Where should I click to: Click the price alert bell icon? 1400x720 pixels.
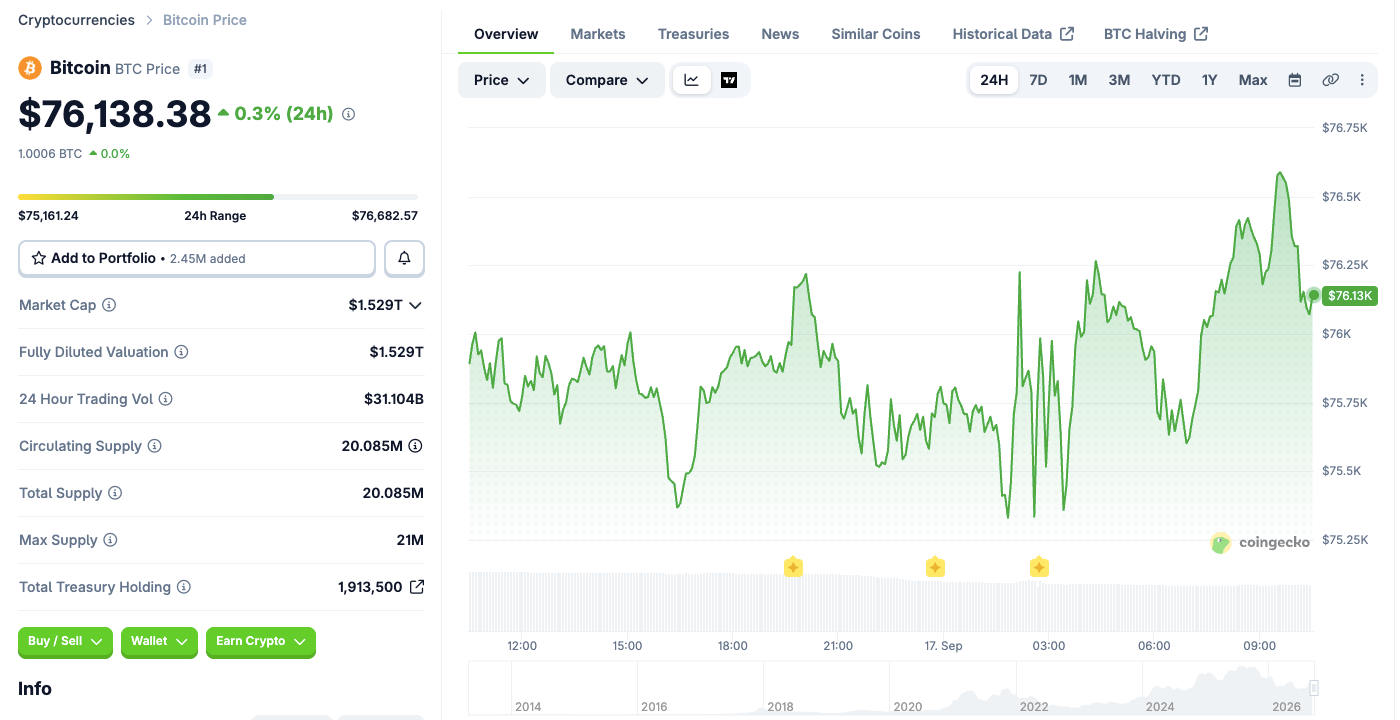404,258
